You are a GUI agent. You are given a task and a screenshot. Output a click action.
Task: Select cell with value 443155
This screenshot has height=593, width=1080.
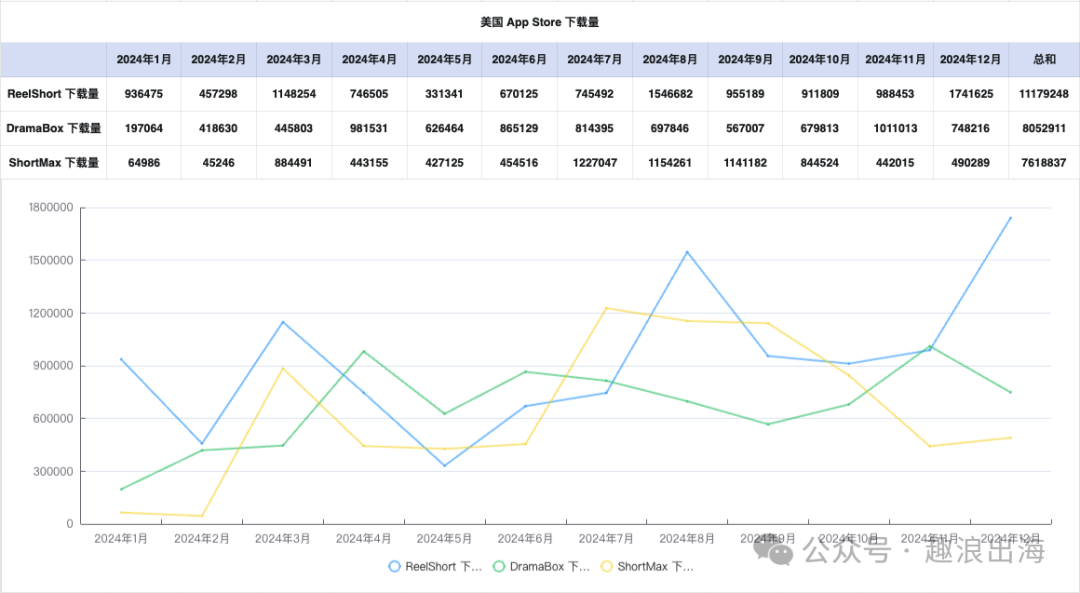369,163
